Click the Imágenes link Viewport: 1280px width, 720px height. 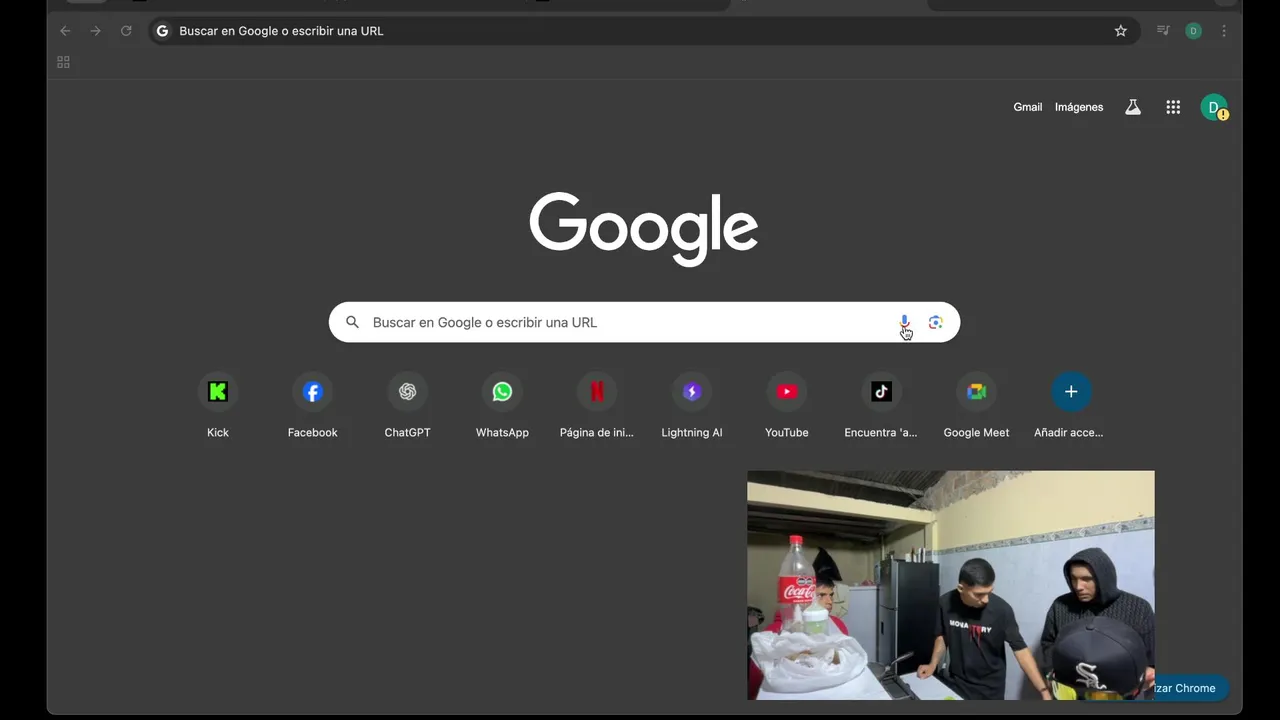tap(1079, 107)
